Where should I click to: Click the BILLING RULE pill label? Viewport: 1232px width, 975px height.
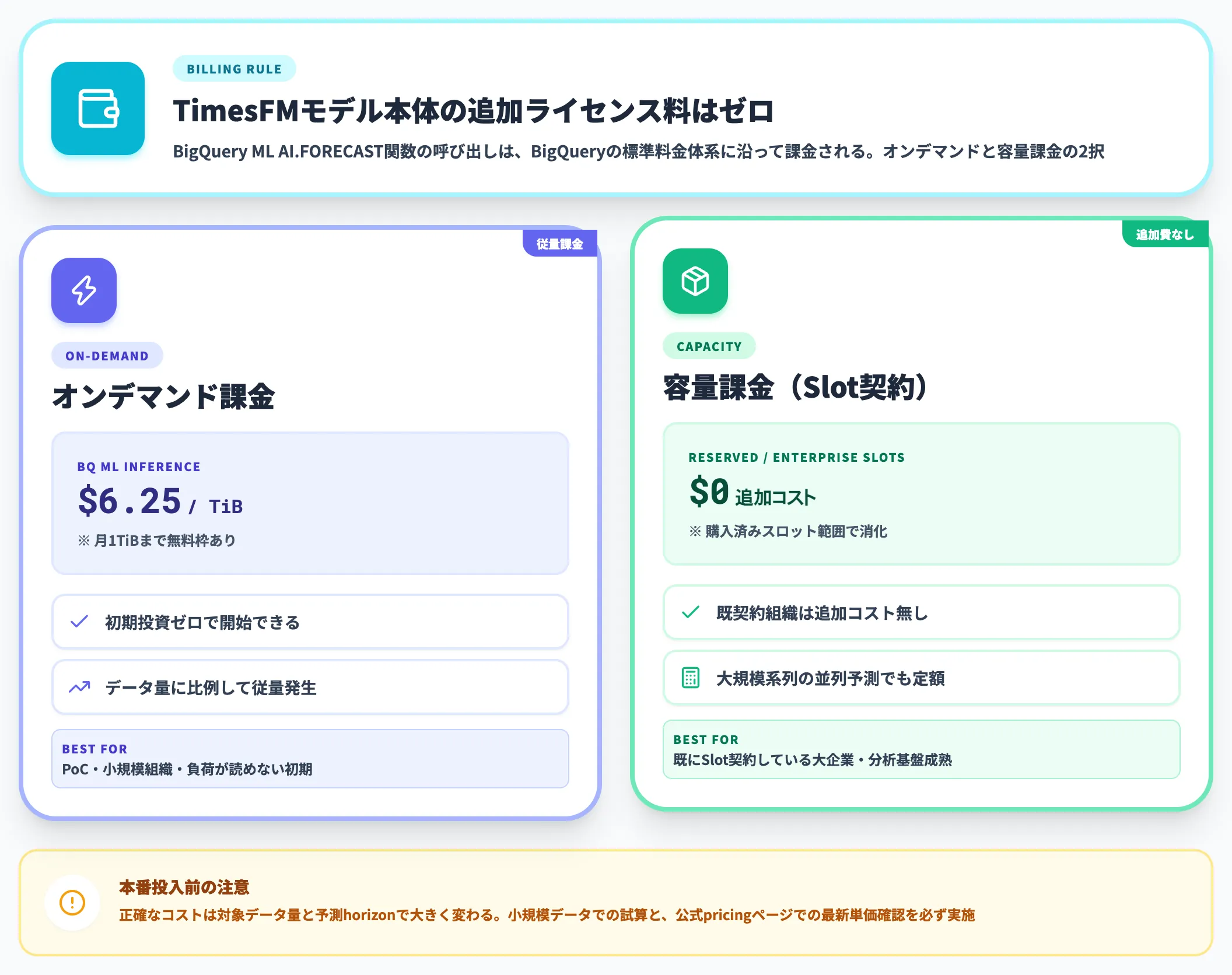235,69
